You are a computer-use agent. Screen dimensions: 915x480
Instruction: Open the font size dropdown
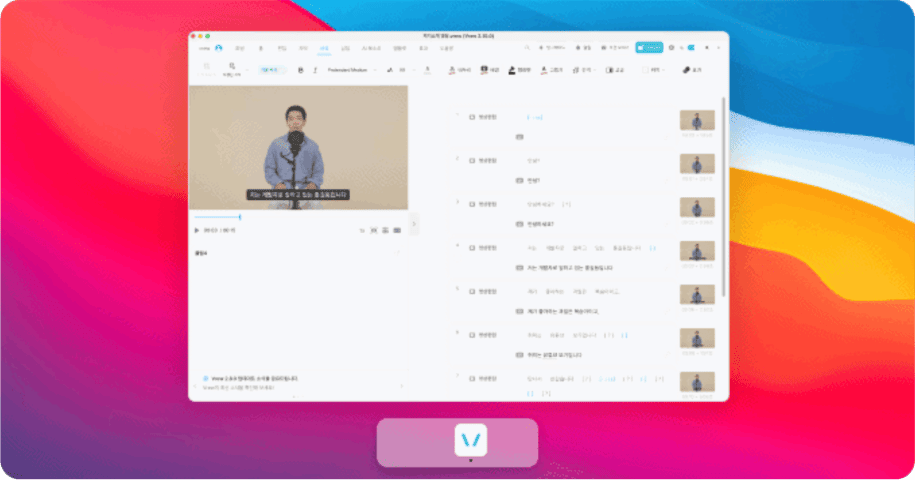click(407, 70)
